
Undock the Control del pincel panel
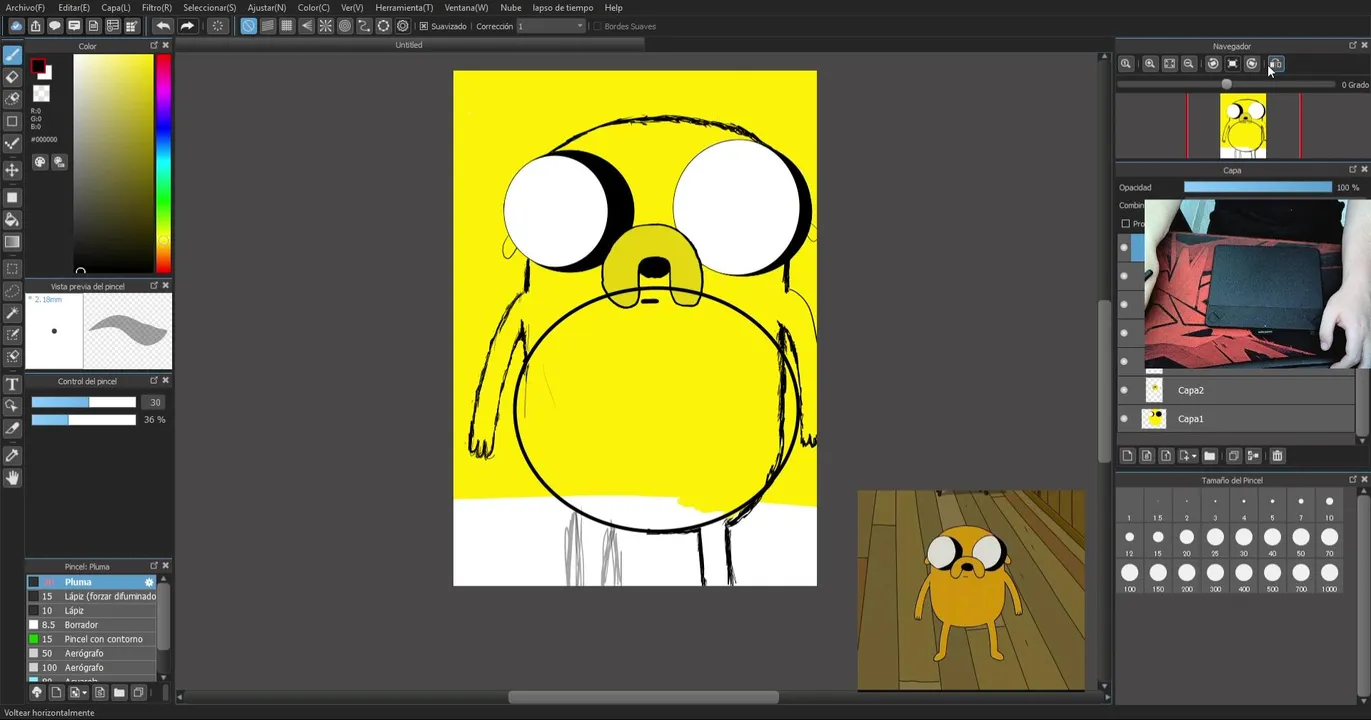coord(154,381)
